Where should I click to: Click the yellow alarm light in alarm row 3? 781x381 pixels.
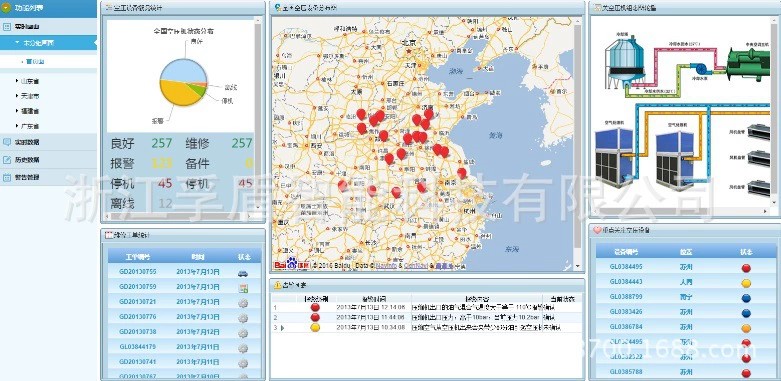[x=315, y=327]
